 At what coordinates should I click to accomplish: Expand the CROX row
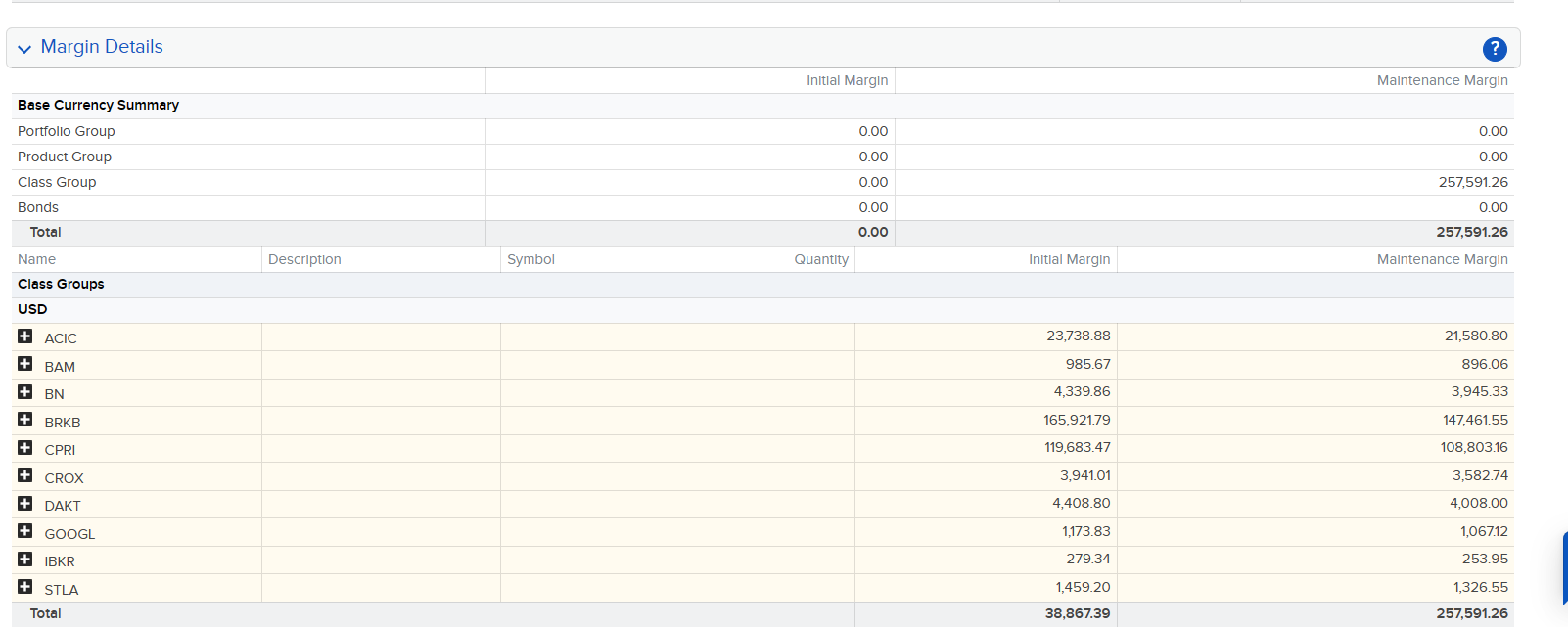tap(25, 475)
